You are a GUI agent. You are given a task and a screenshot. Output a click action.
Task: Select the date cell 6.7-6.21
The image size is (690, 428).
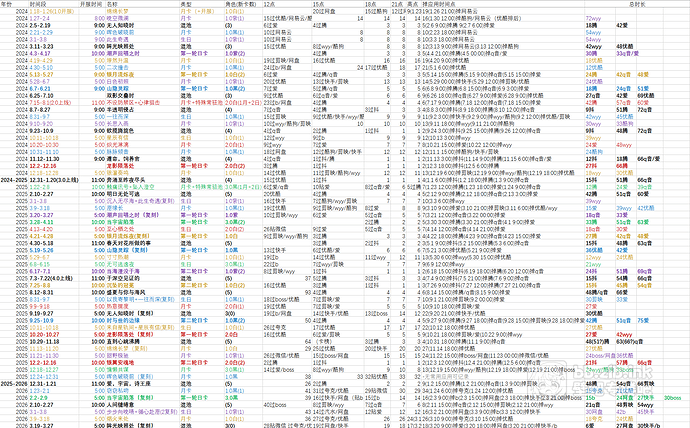[x=40, y=88]
